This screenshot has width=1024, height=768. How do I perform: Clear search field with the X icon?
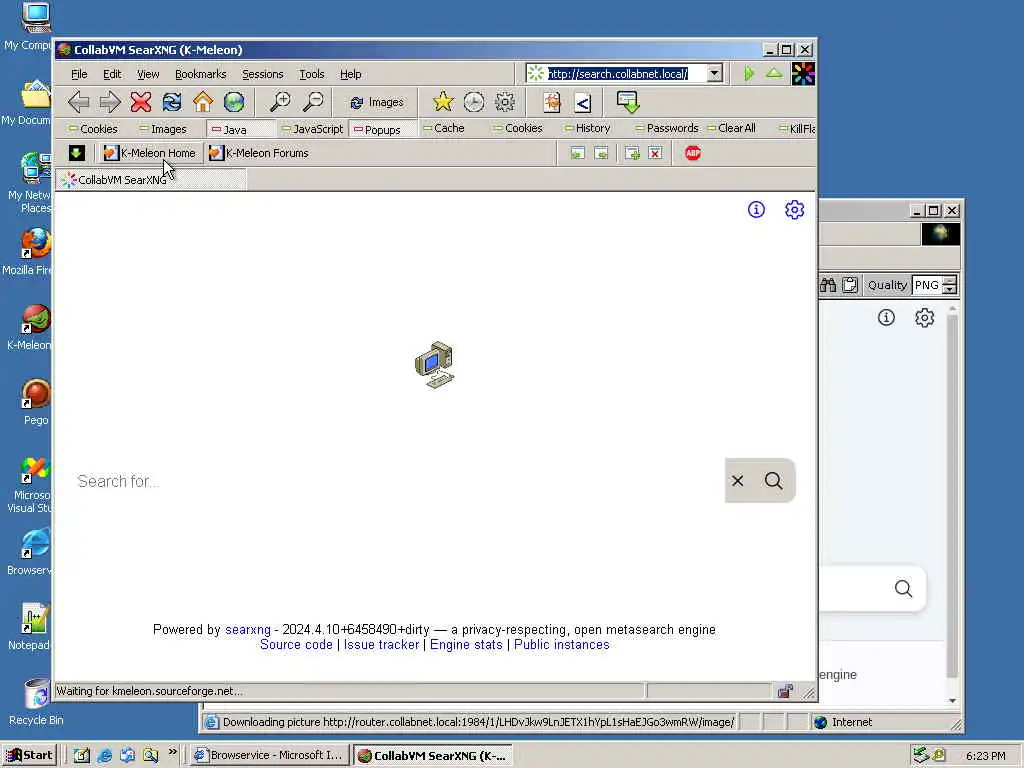[x=737, y=481]
